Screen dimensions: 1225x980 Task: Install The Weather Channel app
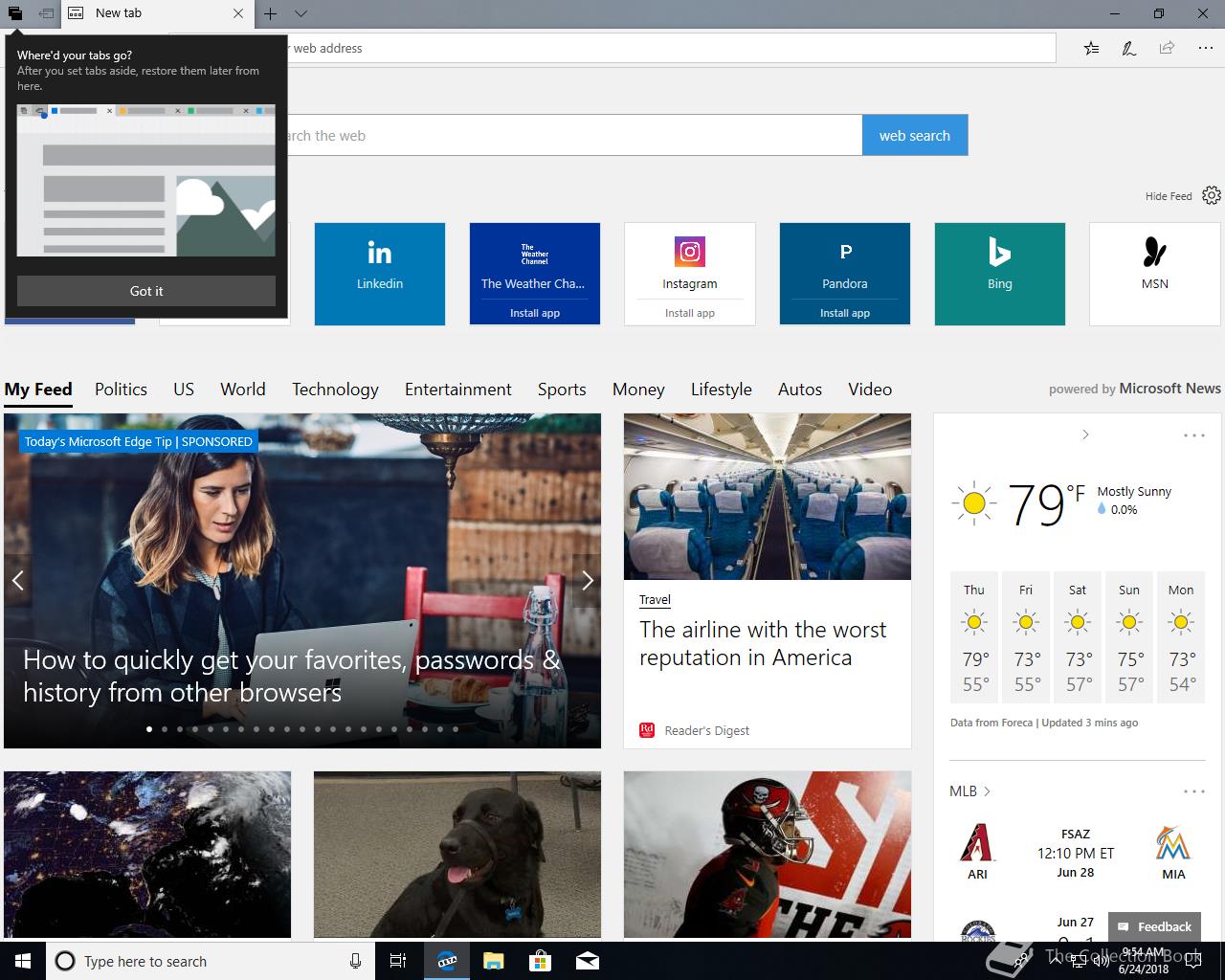pos(535,313)
